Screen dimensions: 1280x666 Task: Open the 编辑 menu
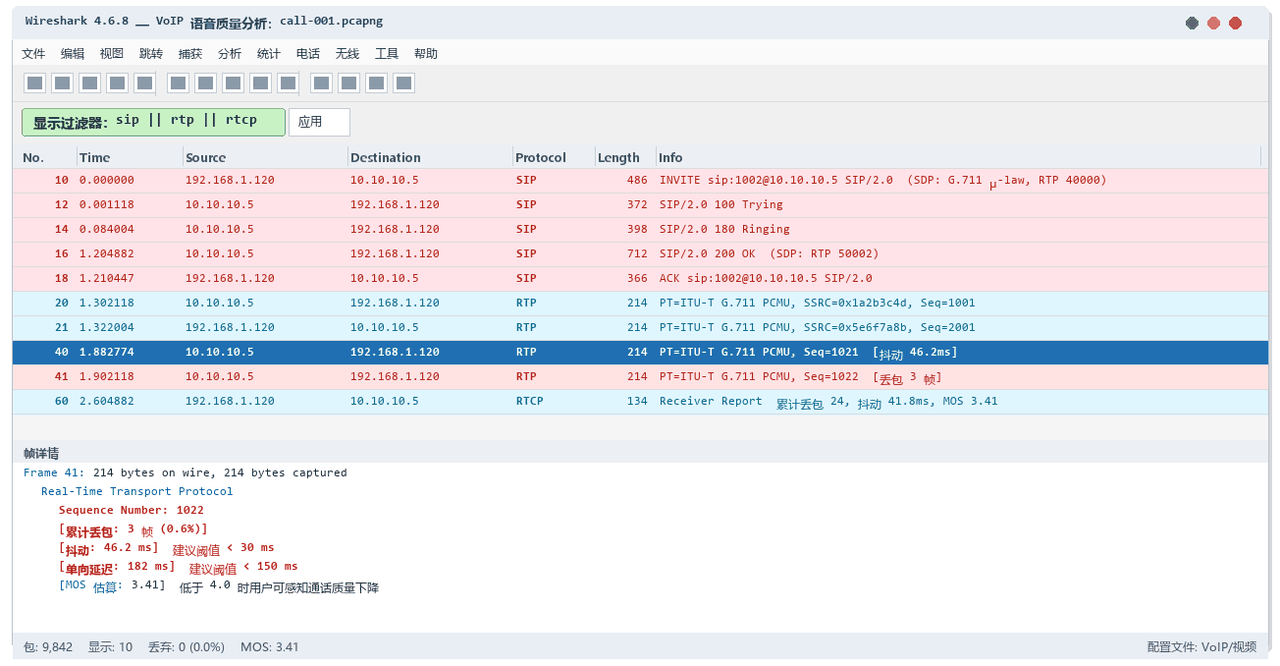[x=72, y=54]
